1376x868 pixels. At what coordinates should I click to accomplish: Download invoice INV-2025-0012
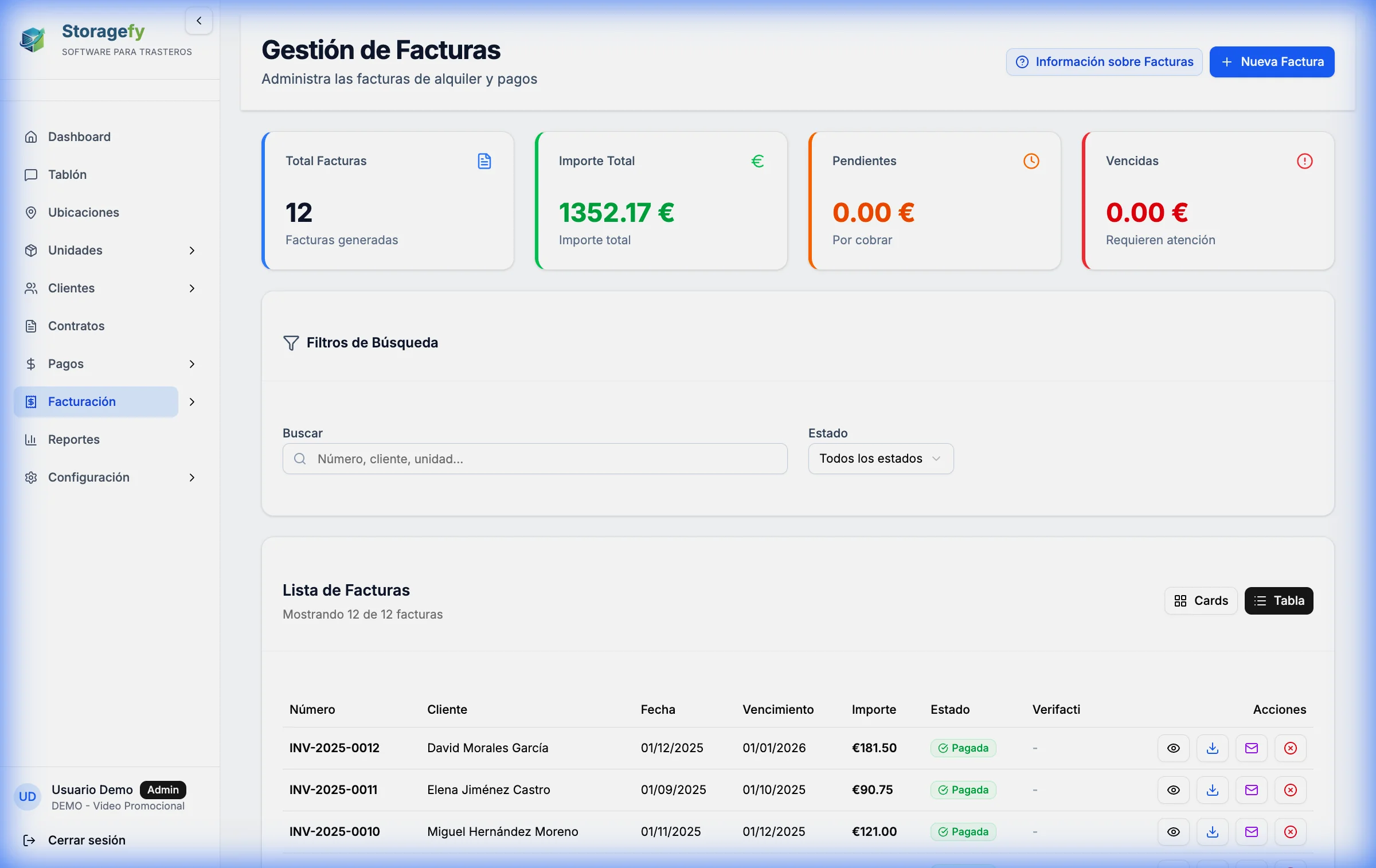click(x=1212, y=748)
